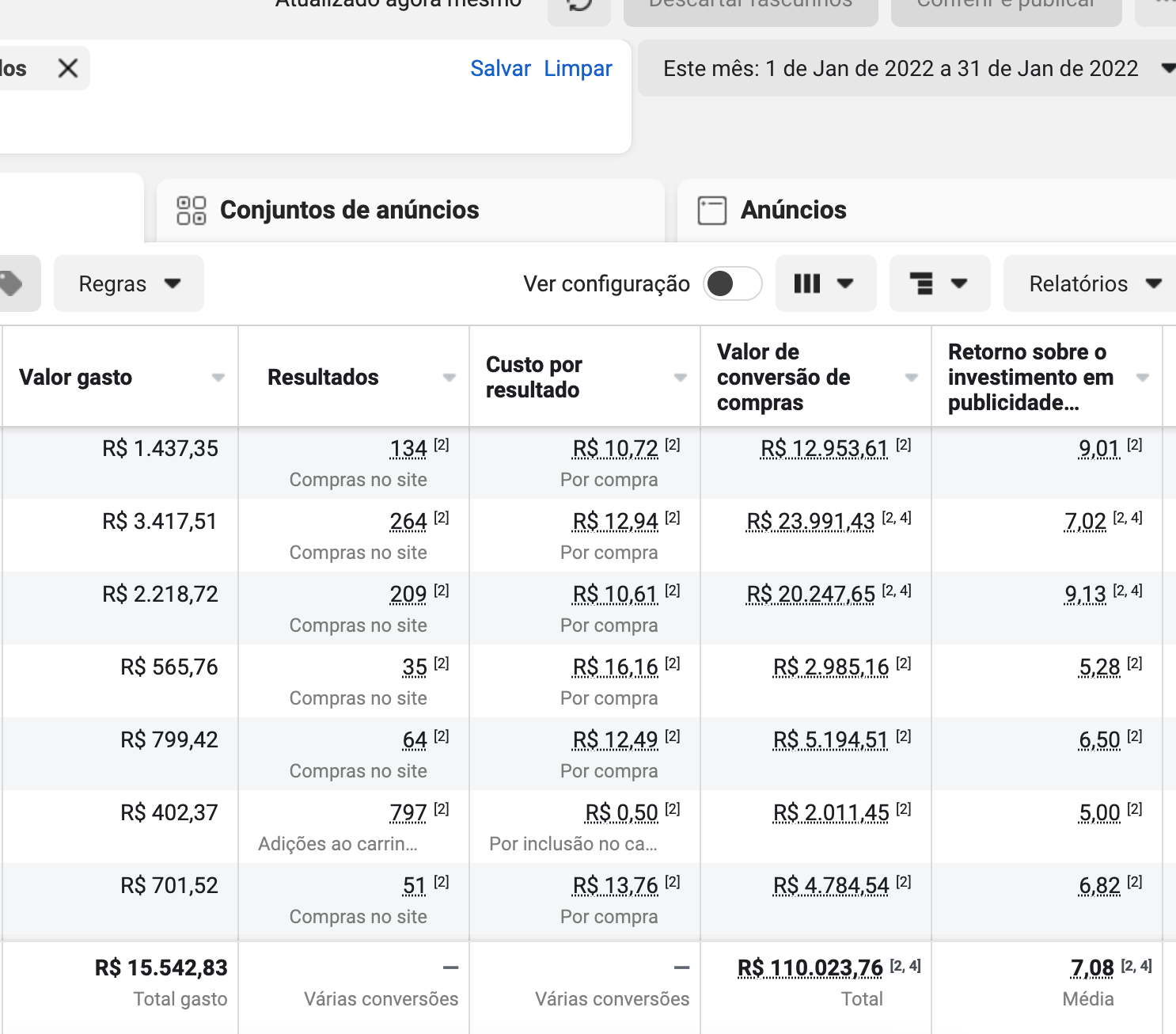Click the Limpar link
The image size is (1176, 1034).
pyautogui.click(x=578, y=69)
